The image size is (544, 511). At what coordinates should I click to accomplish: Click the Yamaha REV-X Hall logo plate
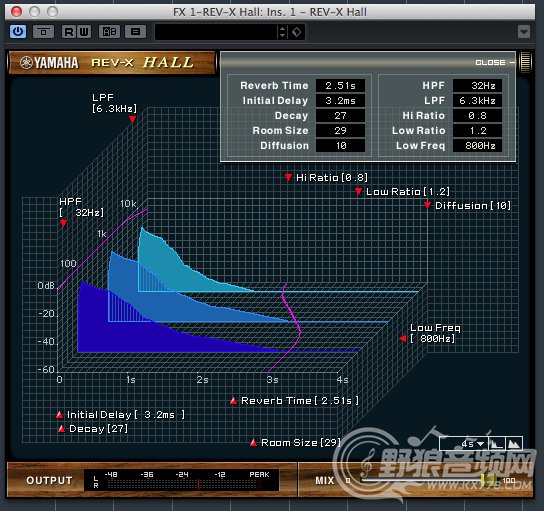pyautogui.click(x=111, y=62)
